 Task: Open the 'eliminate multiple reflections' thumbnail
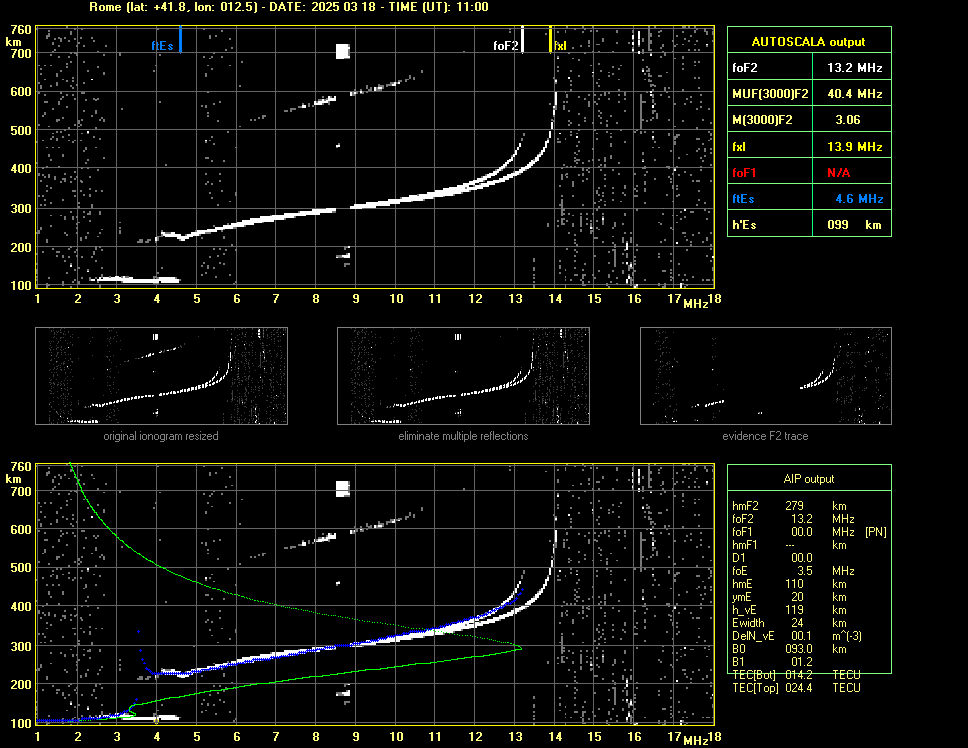coord(463,376)
